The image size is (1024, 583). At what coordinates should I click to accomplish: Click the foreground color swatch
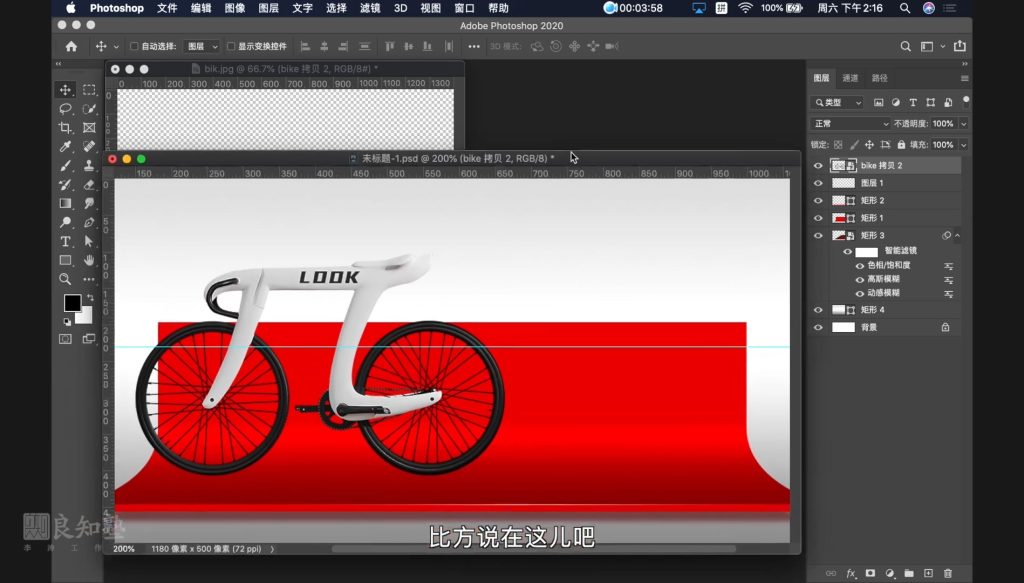tap(72, 303)
